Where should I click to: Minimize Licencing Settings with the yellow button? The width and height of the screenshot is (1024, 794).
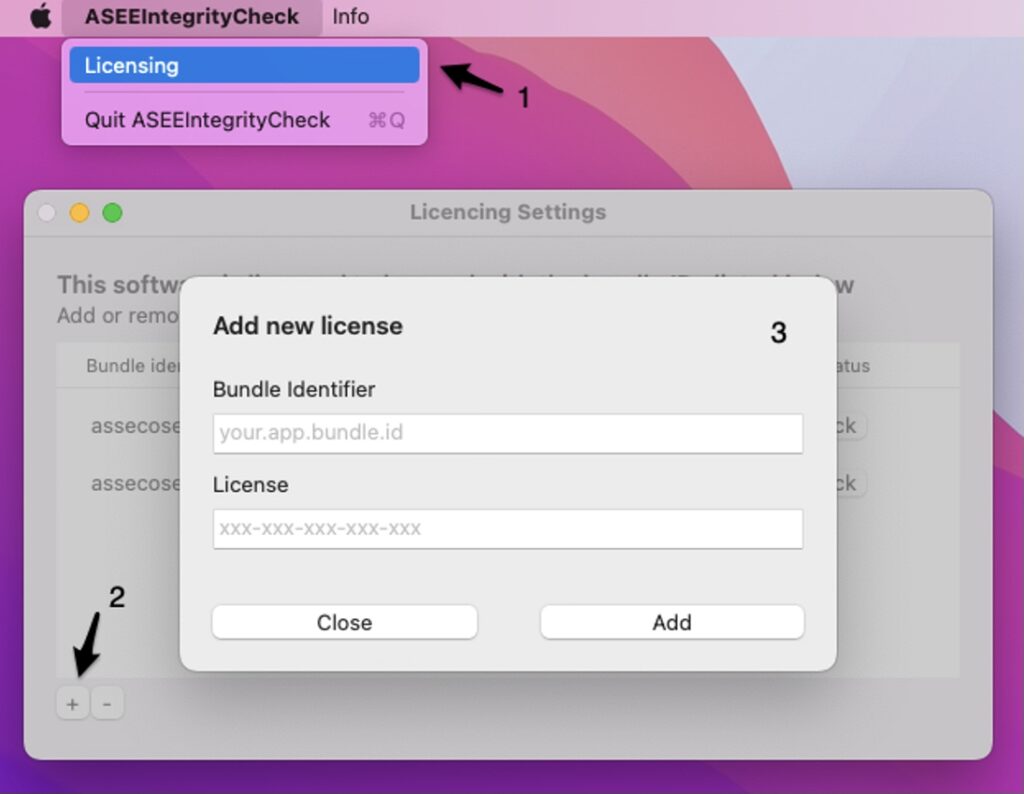(79, 213)
